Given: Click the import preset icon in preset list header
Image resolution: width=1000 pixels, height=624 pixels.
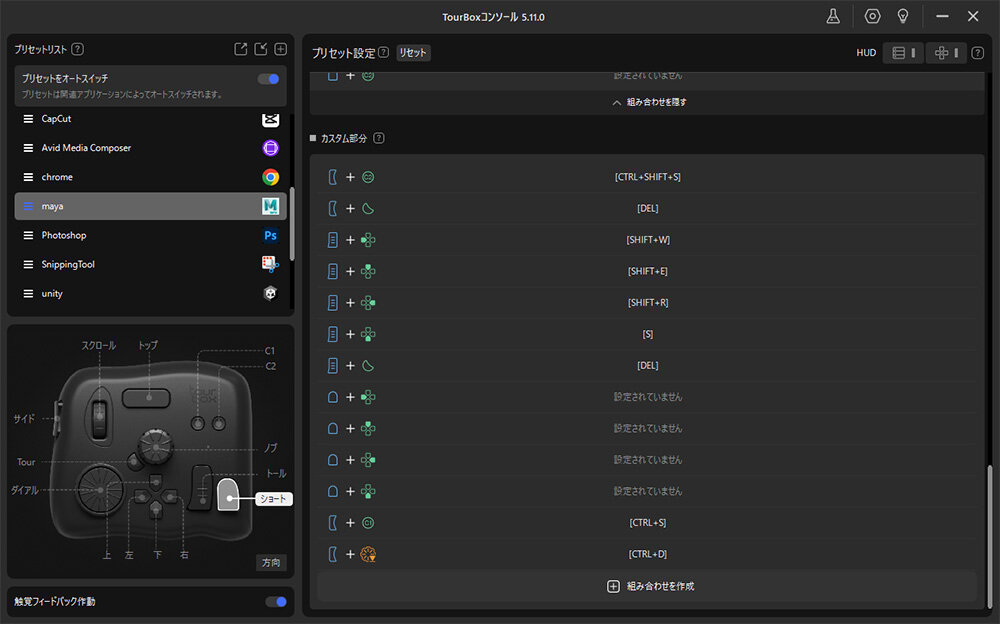Looking at the screenshot, I should tap(261, 49).
